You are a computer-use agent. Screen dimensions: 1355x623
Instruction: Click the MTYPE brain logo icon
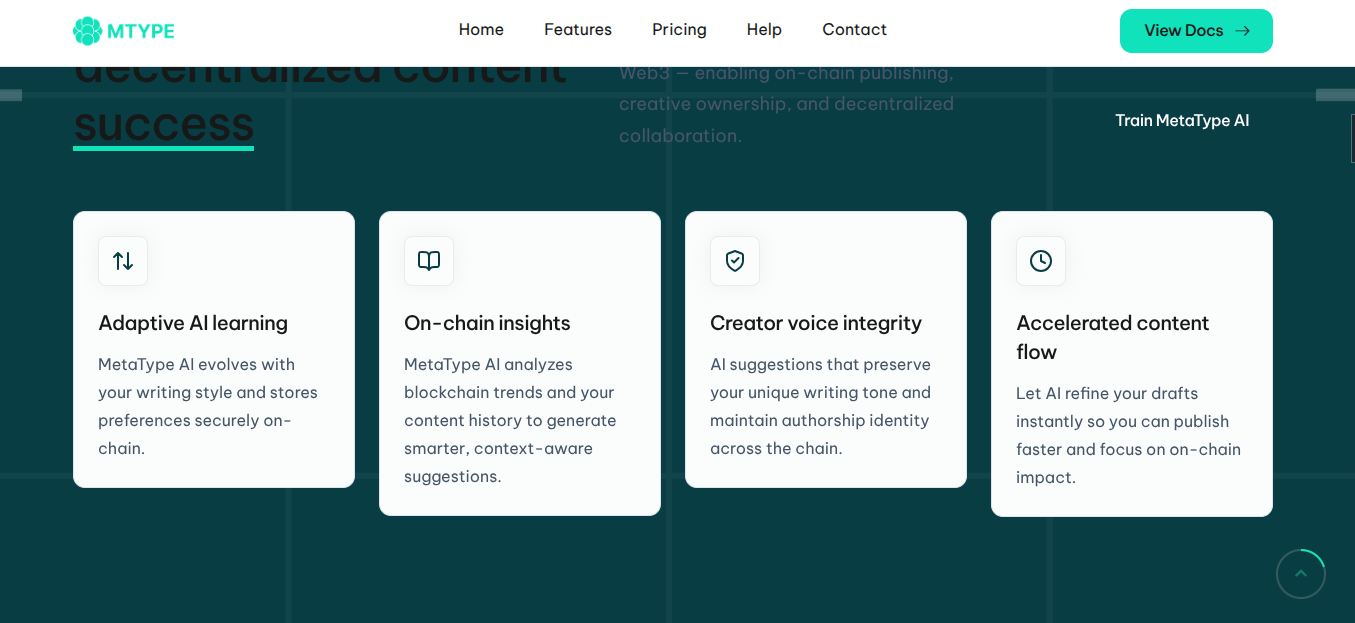[x=88, y=31]
